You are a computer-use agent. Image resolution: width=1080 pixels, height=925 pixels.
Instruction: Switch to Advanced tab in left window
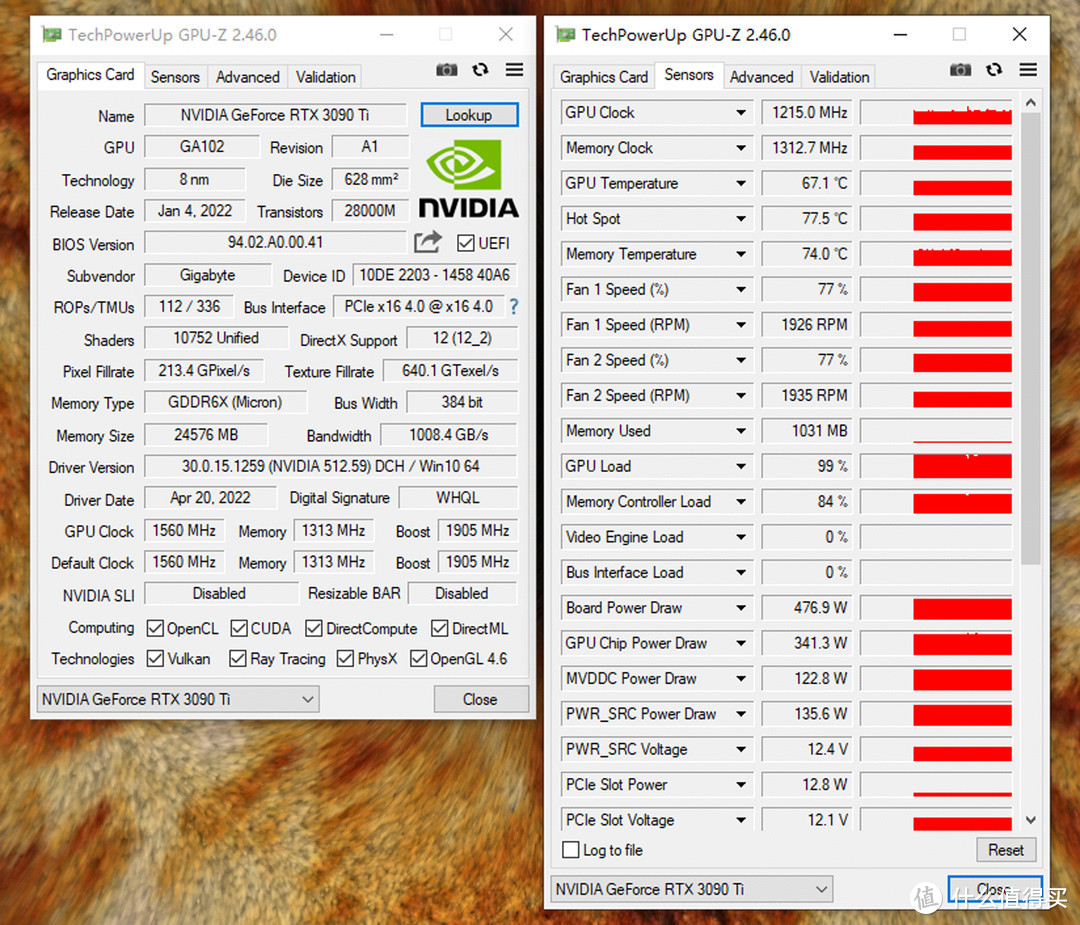tap(247, 77)
